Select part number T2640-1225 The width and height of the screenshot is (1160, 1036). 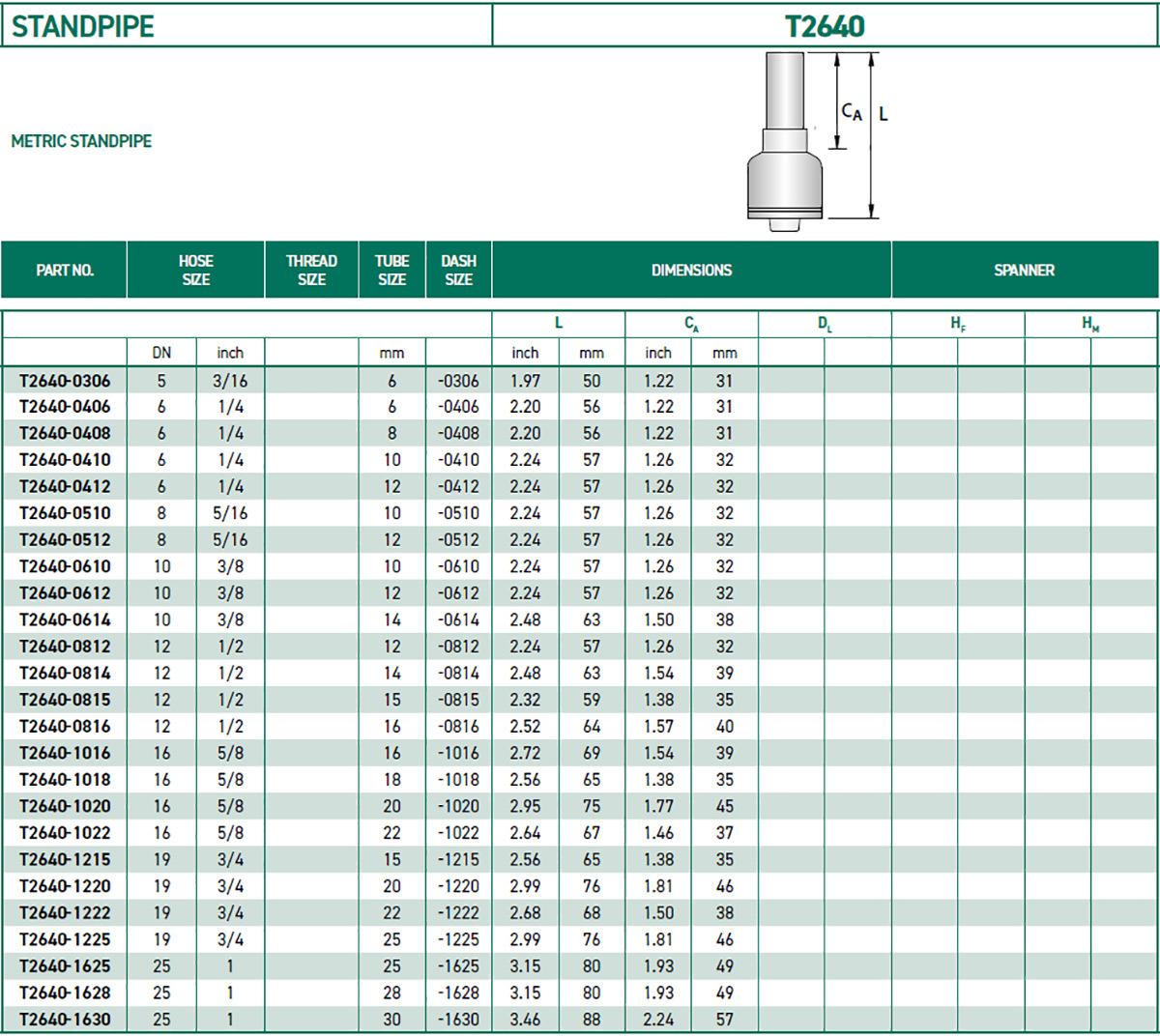coord(65,938)
